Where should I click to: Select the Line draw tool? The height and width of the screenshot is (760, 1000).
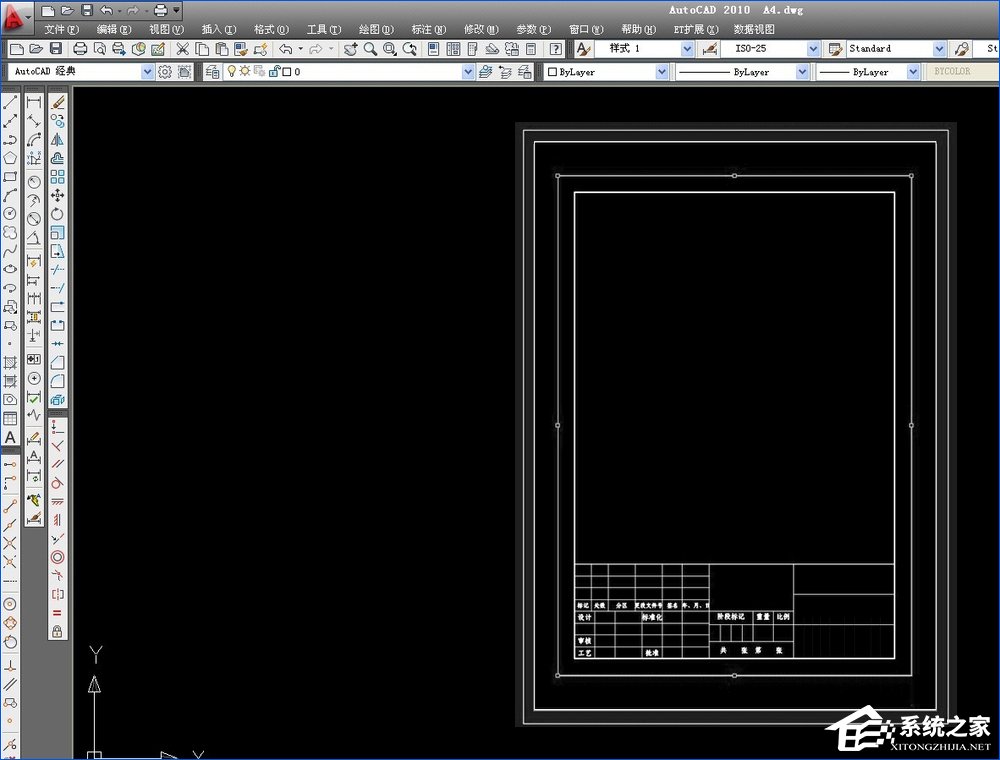coord(10,102)
